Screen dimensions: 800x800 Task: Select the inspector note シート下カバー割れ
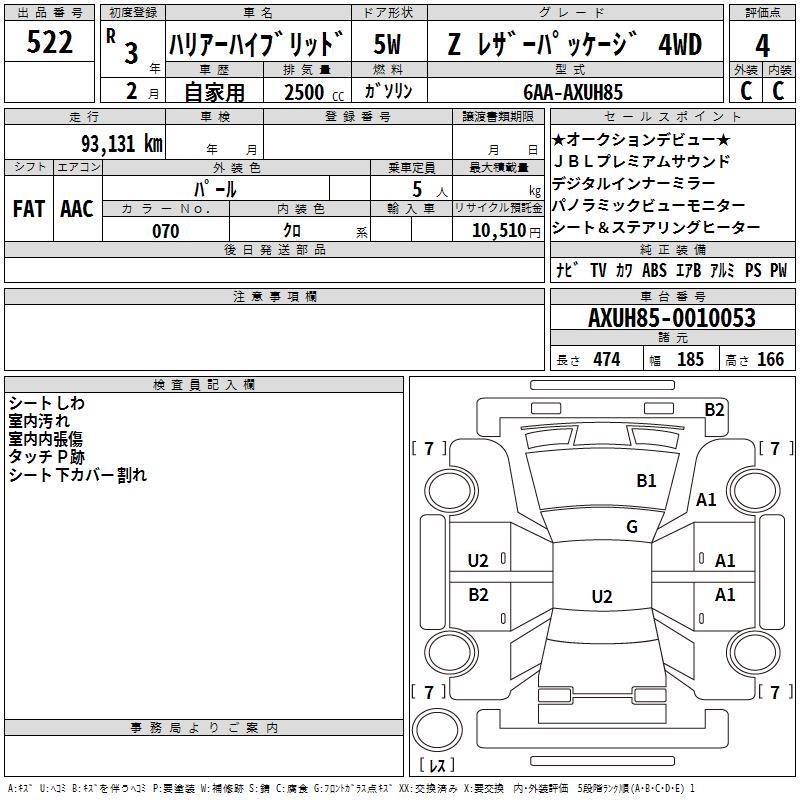tap(78, 475)
